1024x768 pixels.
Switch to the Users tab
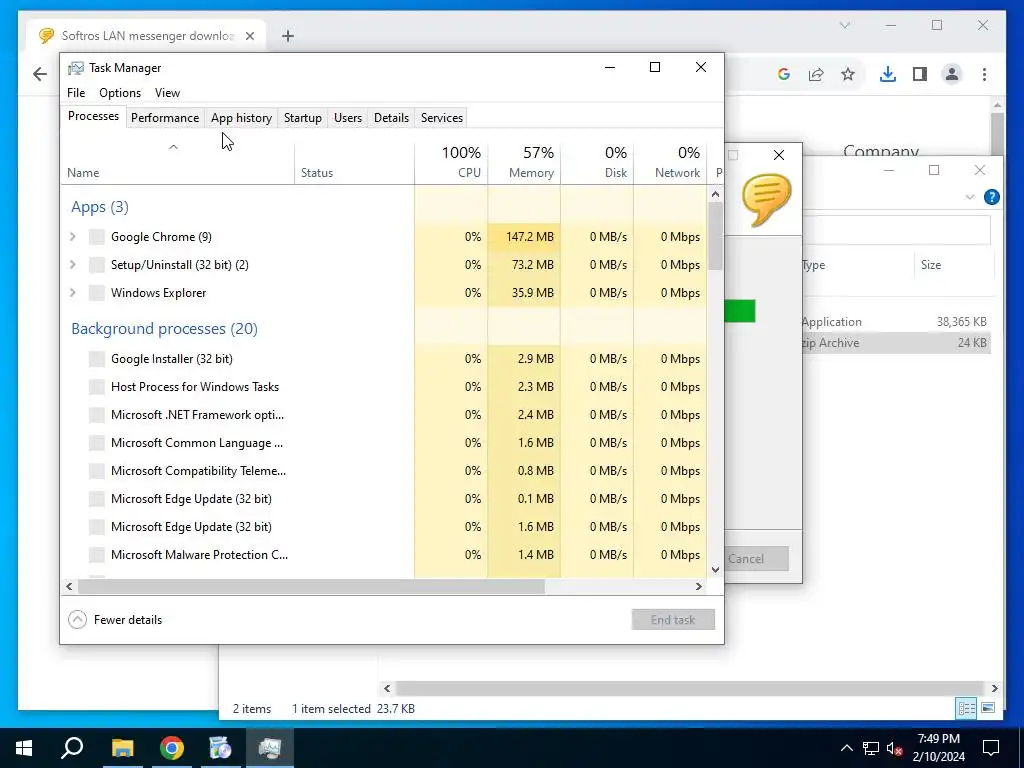pyautogui.click(x=348, y=118)
